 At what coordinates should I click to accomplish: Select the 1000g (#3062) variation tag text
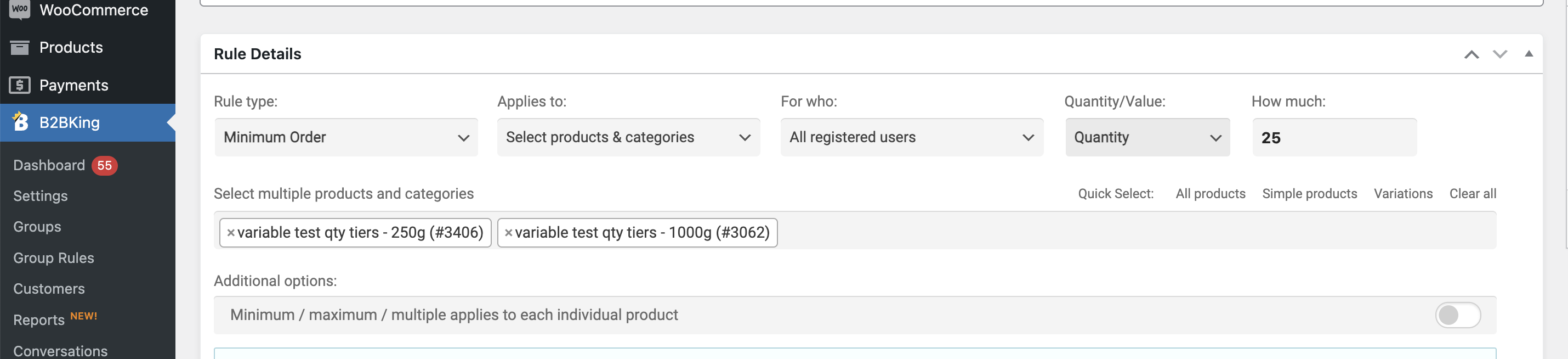[642, 233]
